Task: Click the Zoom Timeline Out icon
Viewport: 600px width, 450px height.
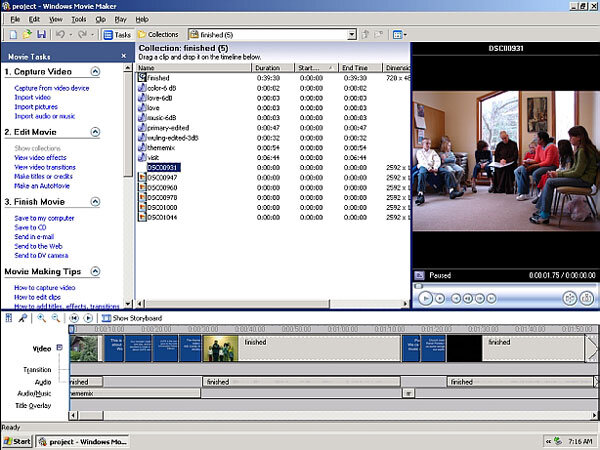Action: pos(56,318)
